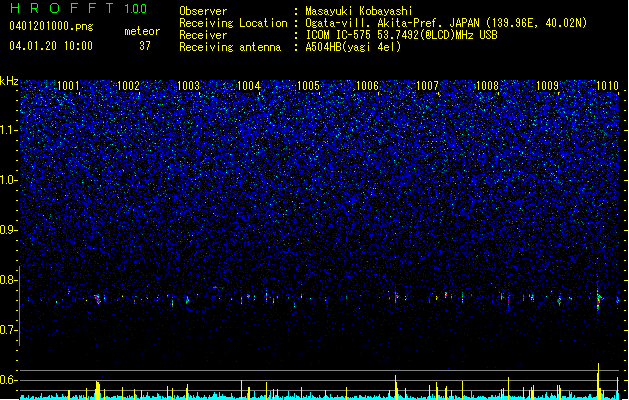This screenshot has width=629, height=400.
Task: Click the 1010 time marker
Action: click(607, 86)
